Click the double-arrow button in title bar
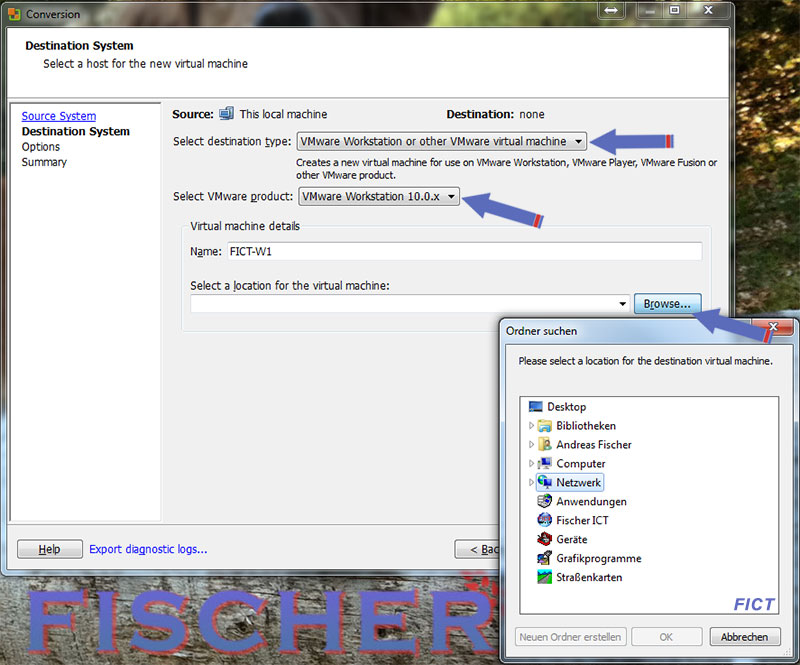 tap(611, 10)
